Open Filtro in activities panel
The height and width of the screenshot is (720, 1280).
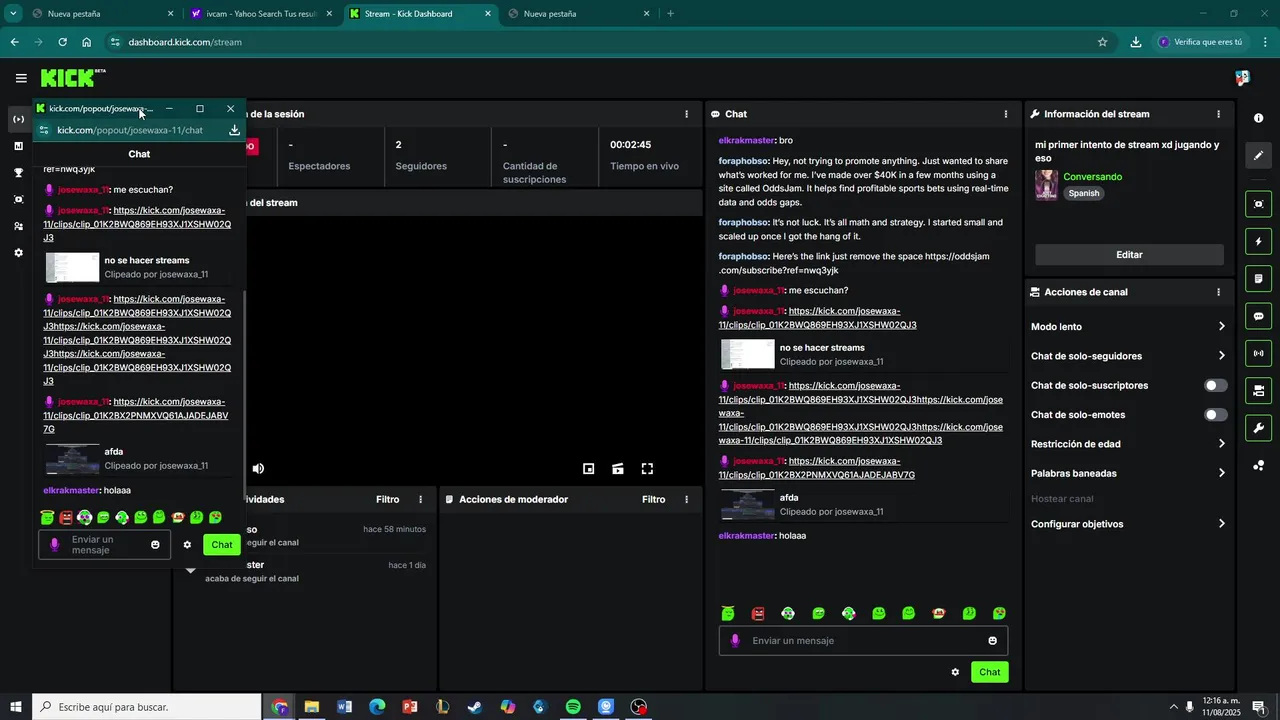[387, 499]
